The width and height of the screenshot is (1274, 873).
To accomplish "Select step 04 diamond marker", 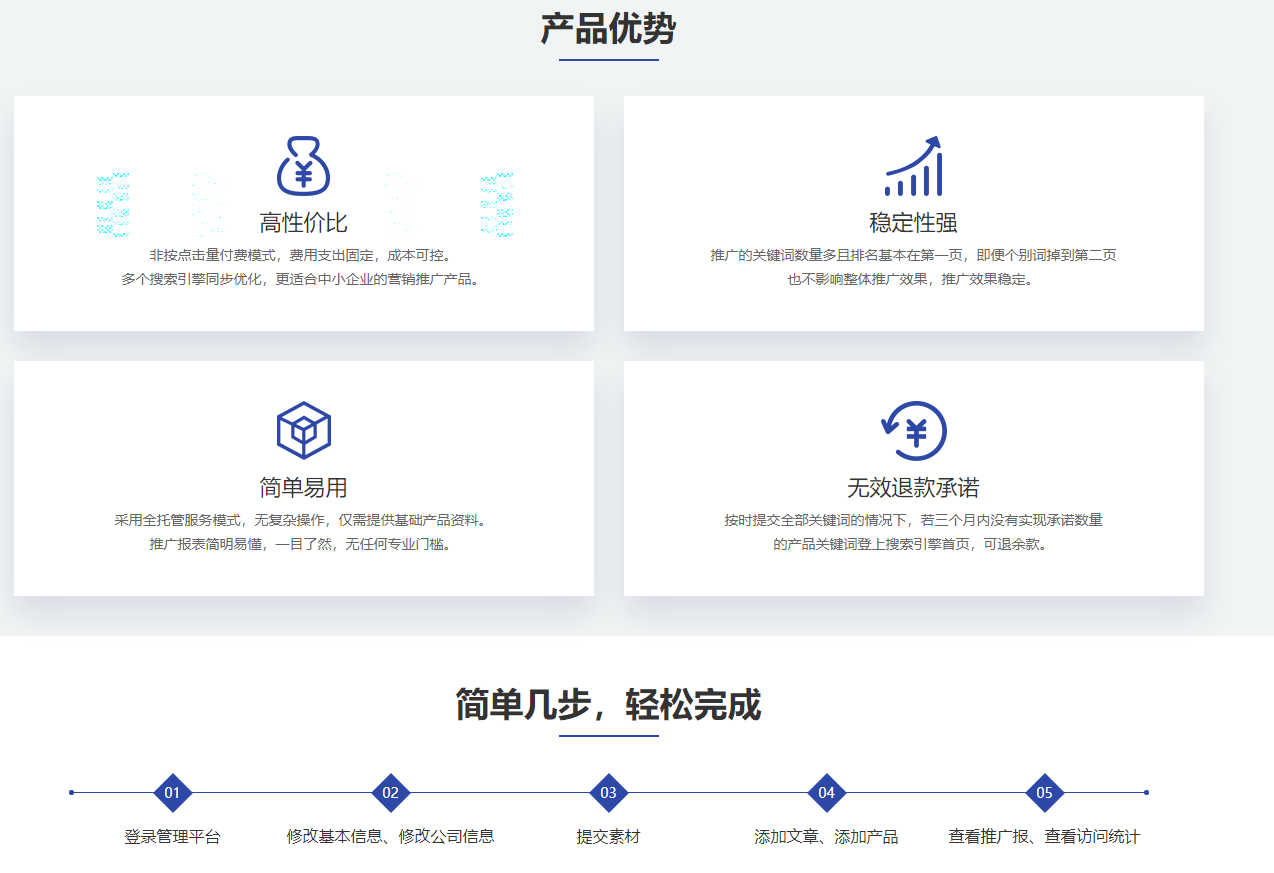I will 826,793.
